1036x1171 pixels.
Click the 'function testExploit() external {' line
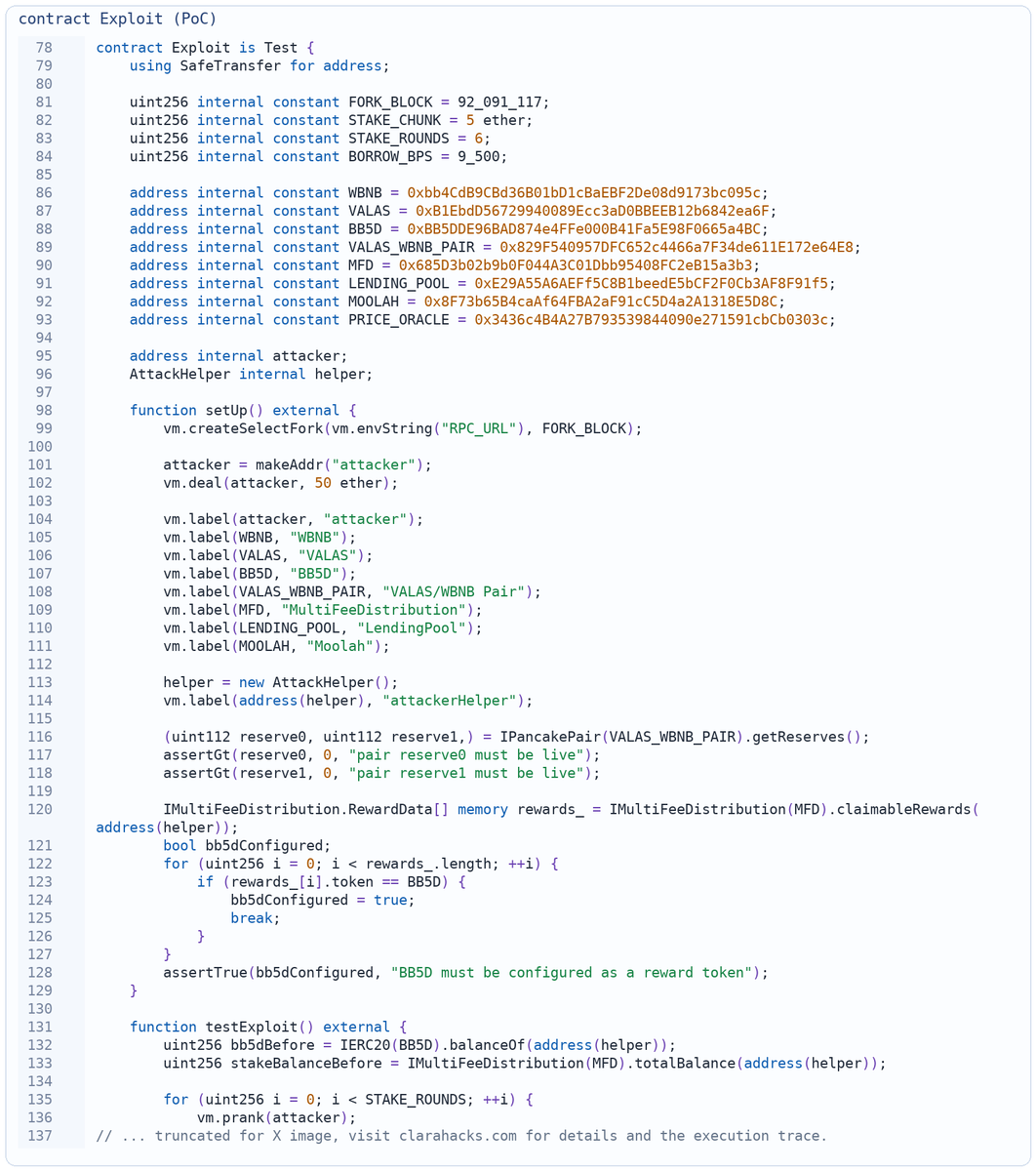pos(268,1027)
